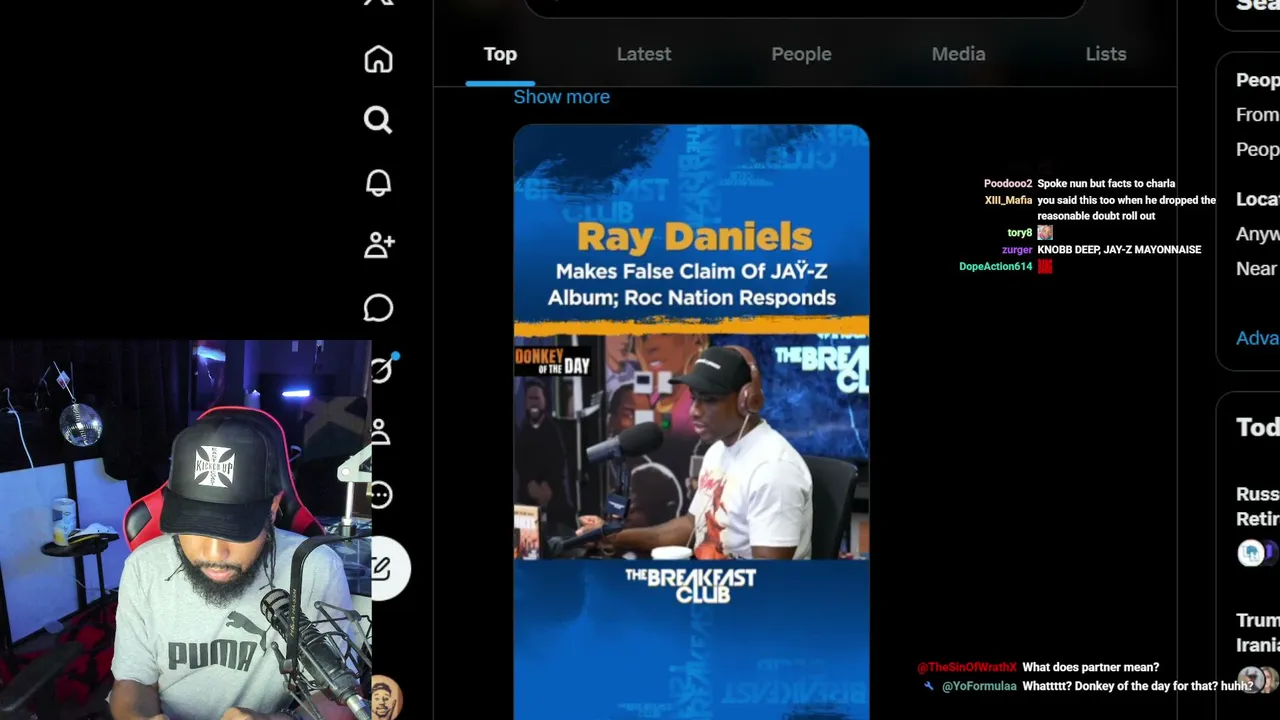
Task: Switch to the Lists tab
Action: [x=1106, y=54]
